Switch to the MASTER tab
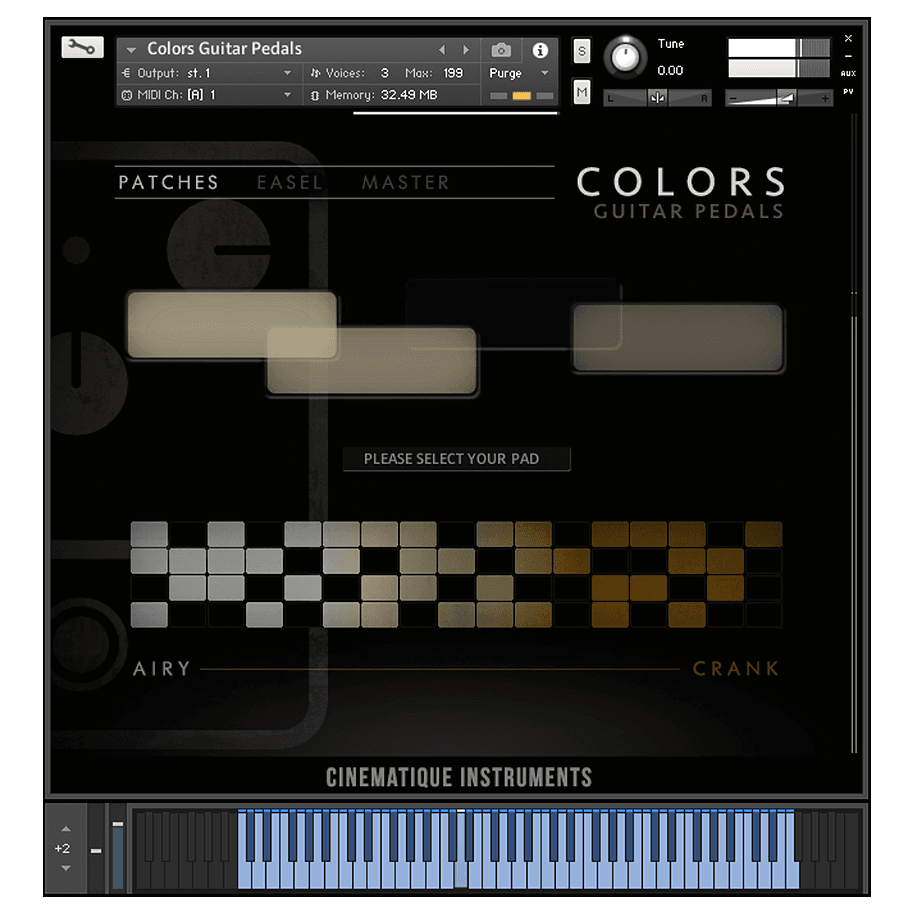The height and width of the screenshot is (914, 914). coord(406,182)
